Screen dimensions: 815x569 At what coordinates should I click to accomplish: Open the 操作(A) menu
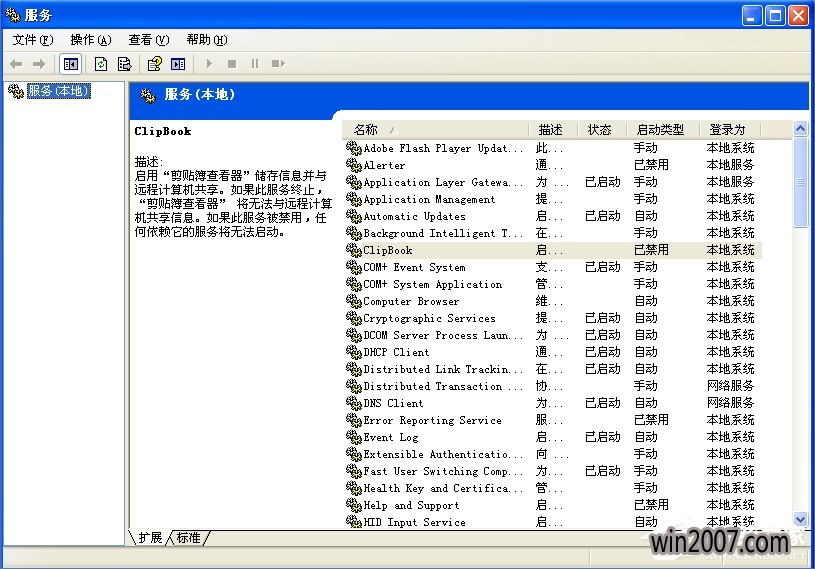coord(91,40)
